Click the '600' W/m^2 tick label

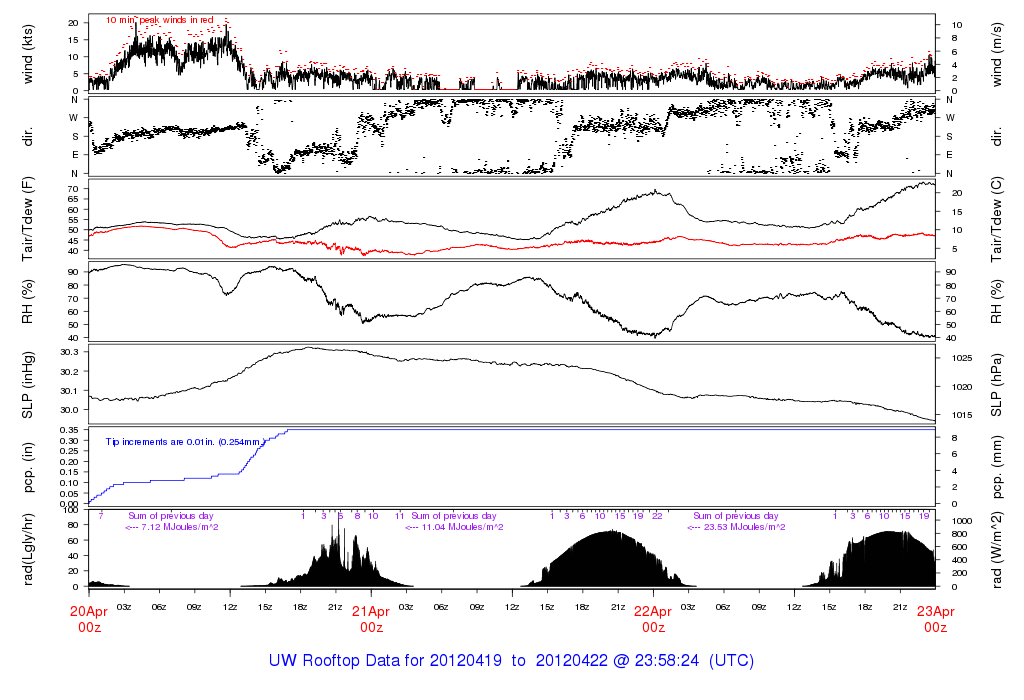[959, 547]
